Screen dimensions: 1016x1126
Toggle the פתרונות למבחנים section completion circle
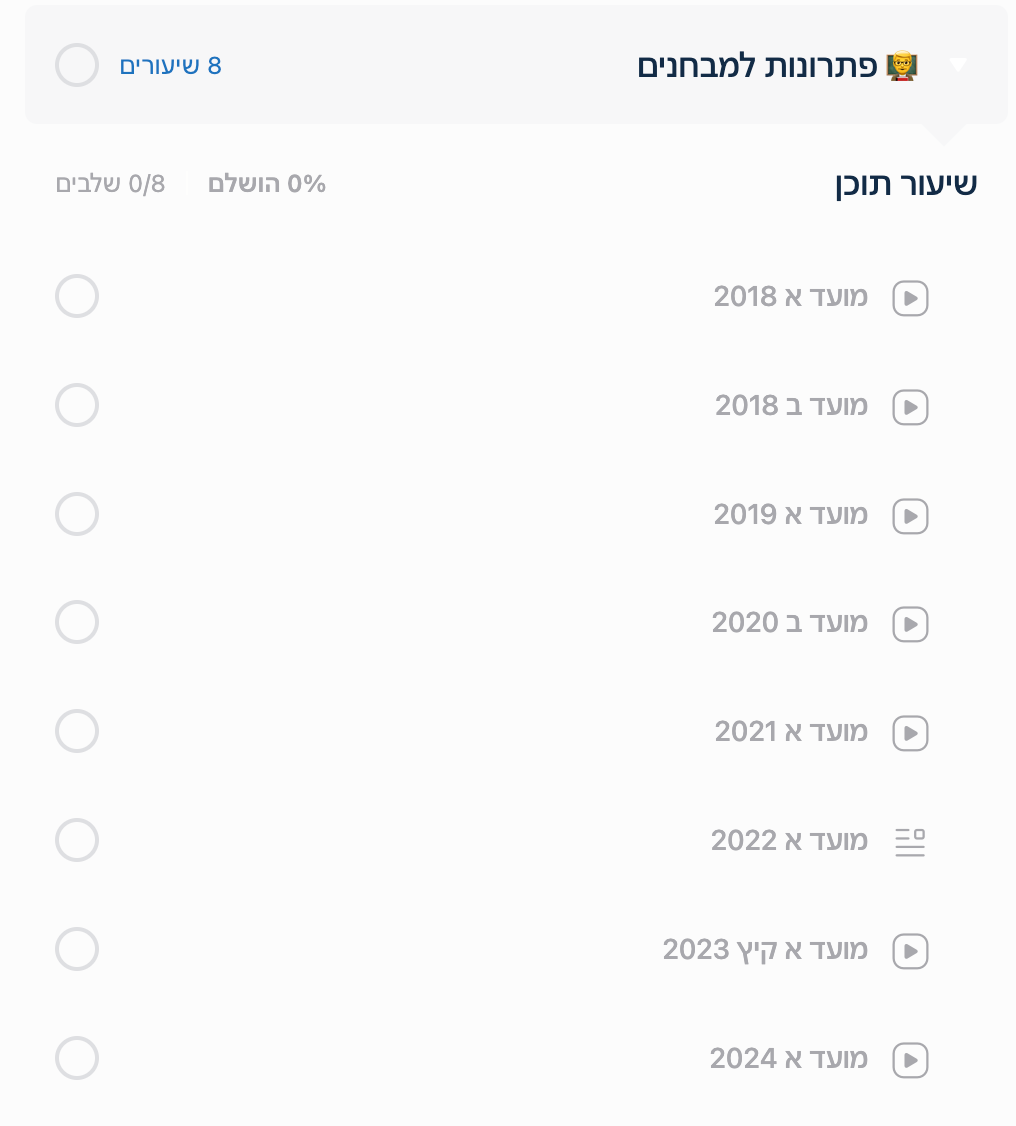[77, 66]
